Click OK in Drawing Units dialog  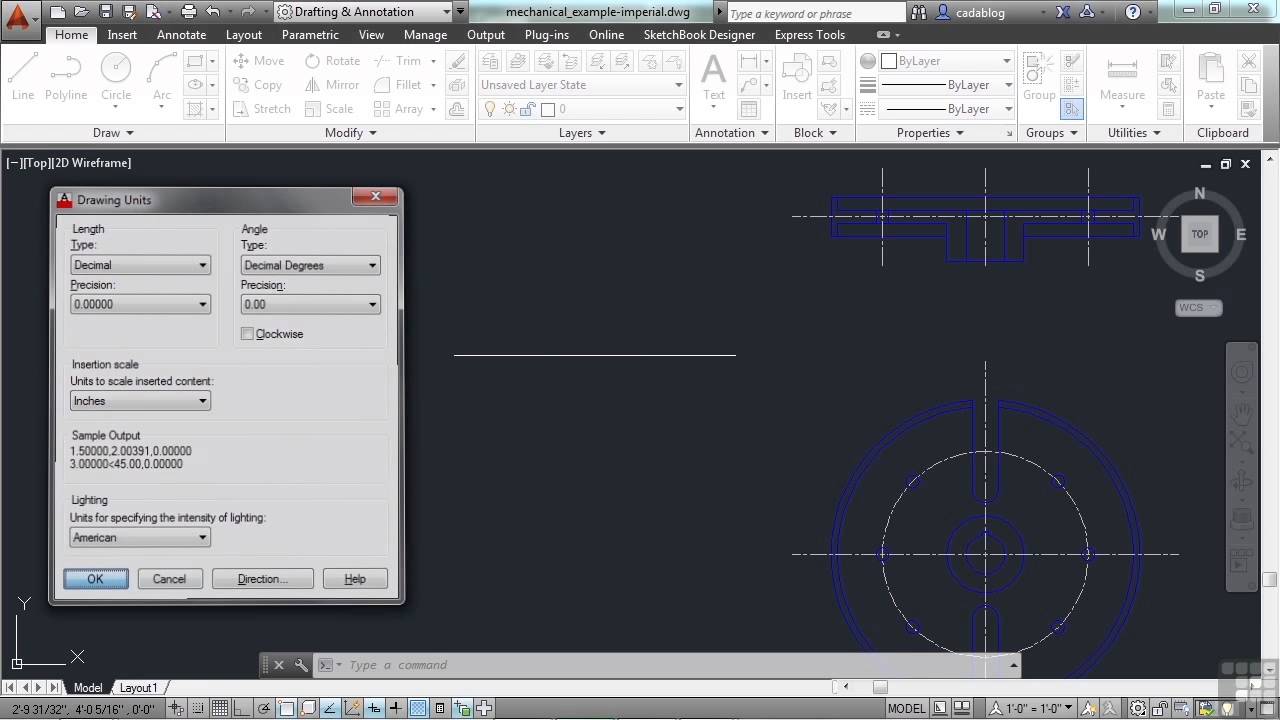point(95,579)
